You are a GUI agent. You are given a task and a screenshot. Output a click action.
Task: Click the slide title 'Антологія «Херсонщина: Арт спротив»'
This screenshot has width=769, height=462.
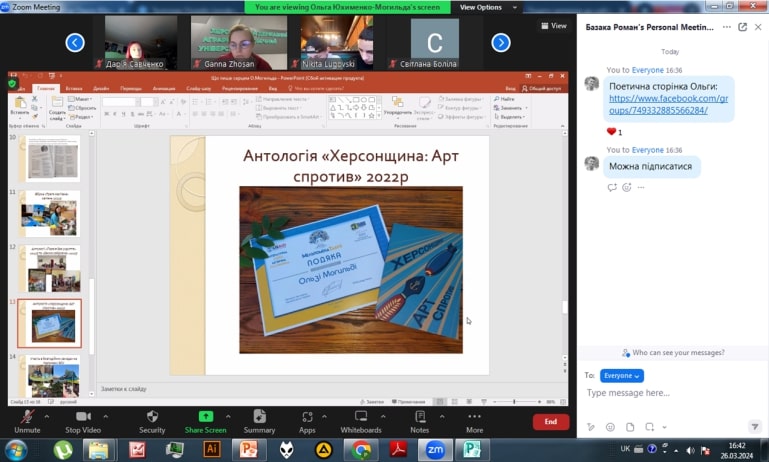351,166
